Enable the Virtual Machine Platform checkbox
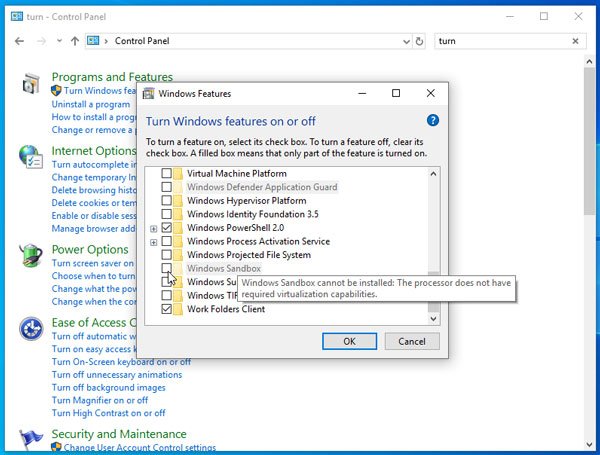Image resolution: width=600 pixels, height=455 pixels. (x=166, y=173)
